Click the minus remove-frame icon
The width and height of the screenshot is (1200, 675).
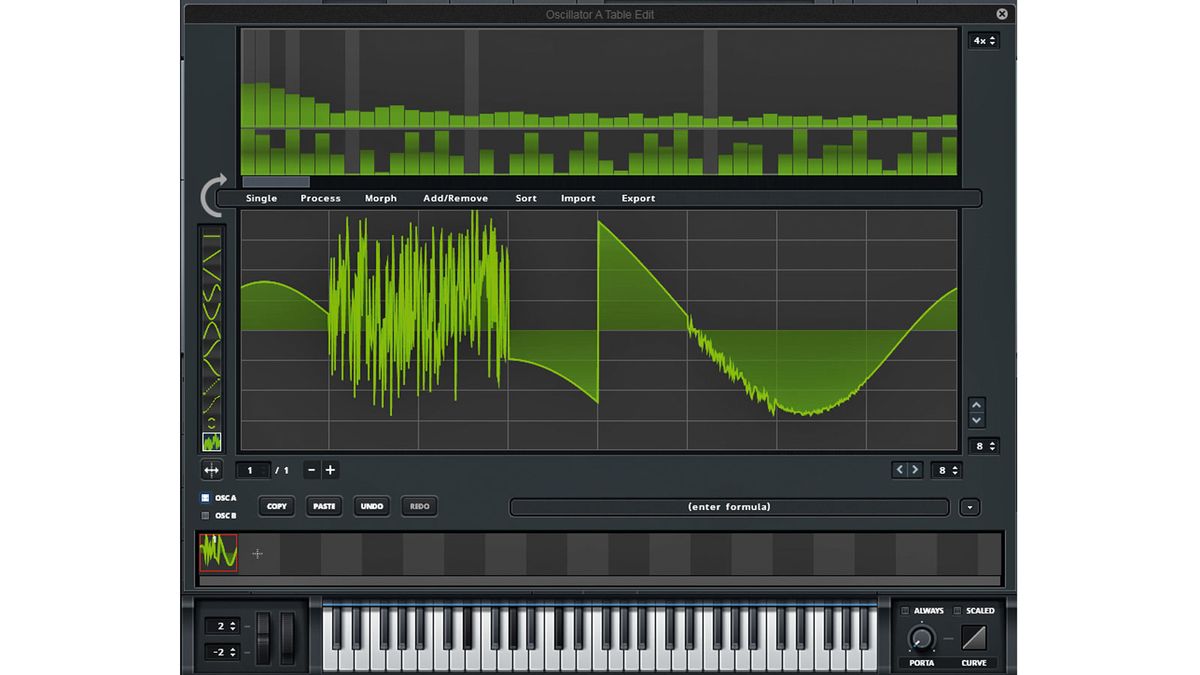(x=312, y=470)
